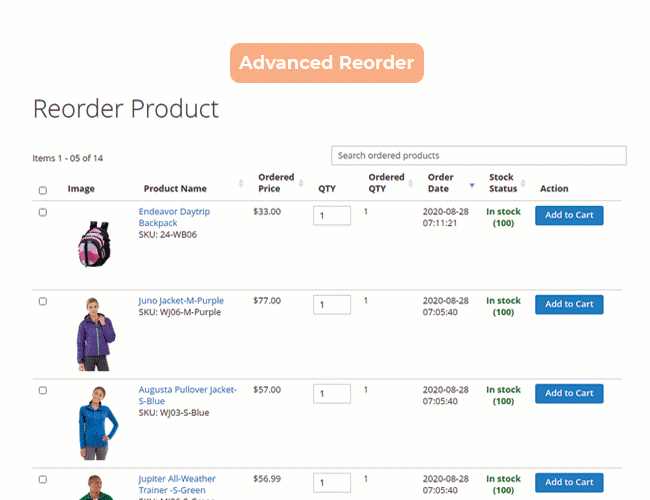Click the QTY field for Juno Jacket
This screenshot has width=650, height=500.
(x=332, y=304)
